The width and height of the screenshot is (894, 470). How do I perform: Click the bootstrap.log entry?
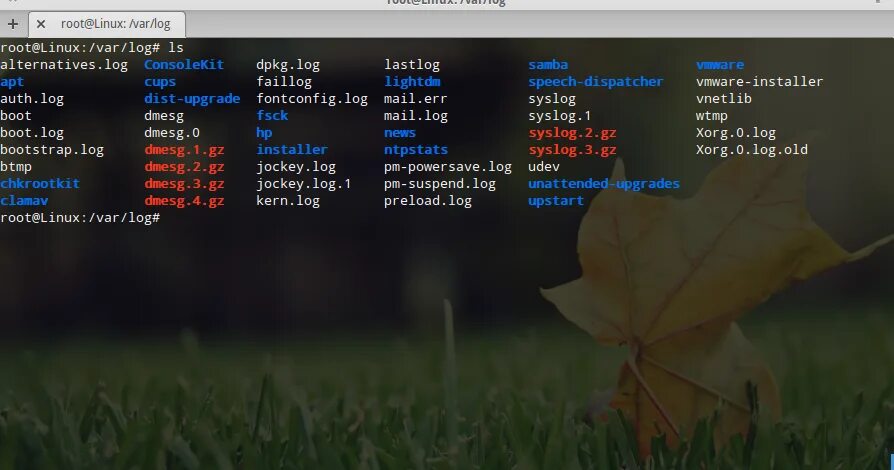(52, 150)
